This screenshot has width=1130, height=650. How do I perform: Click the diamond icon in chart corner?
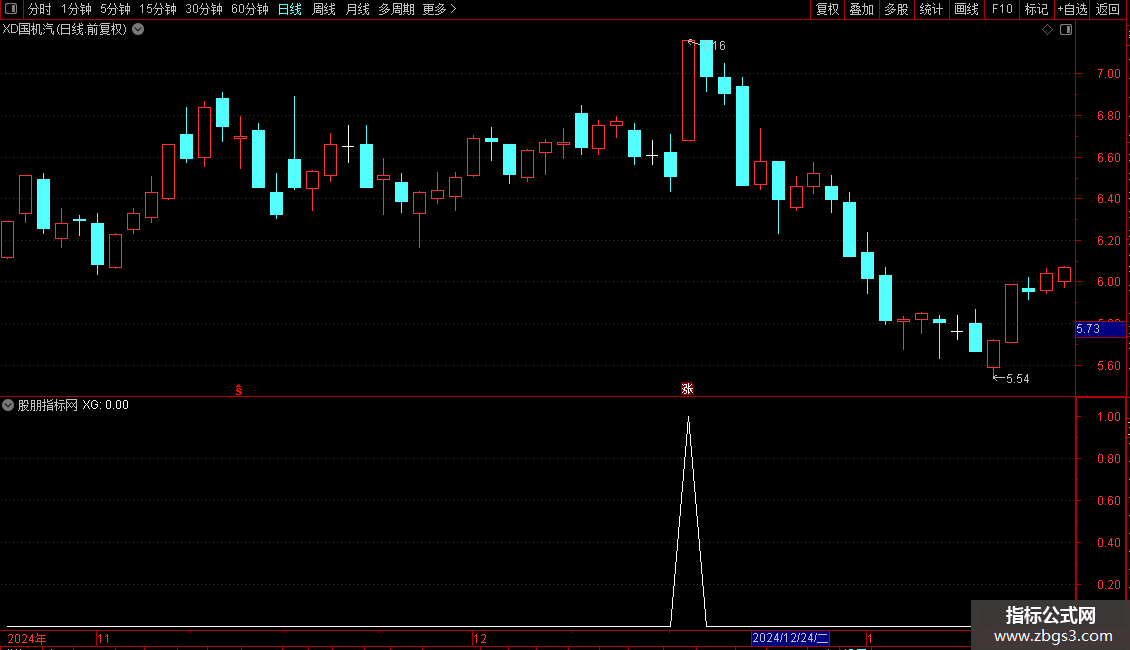(x=1048, y=30)
